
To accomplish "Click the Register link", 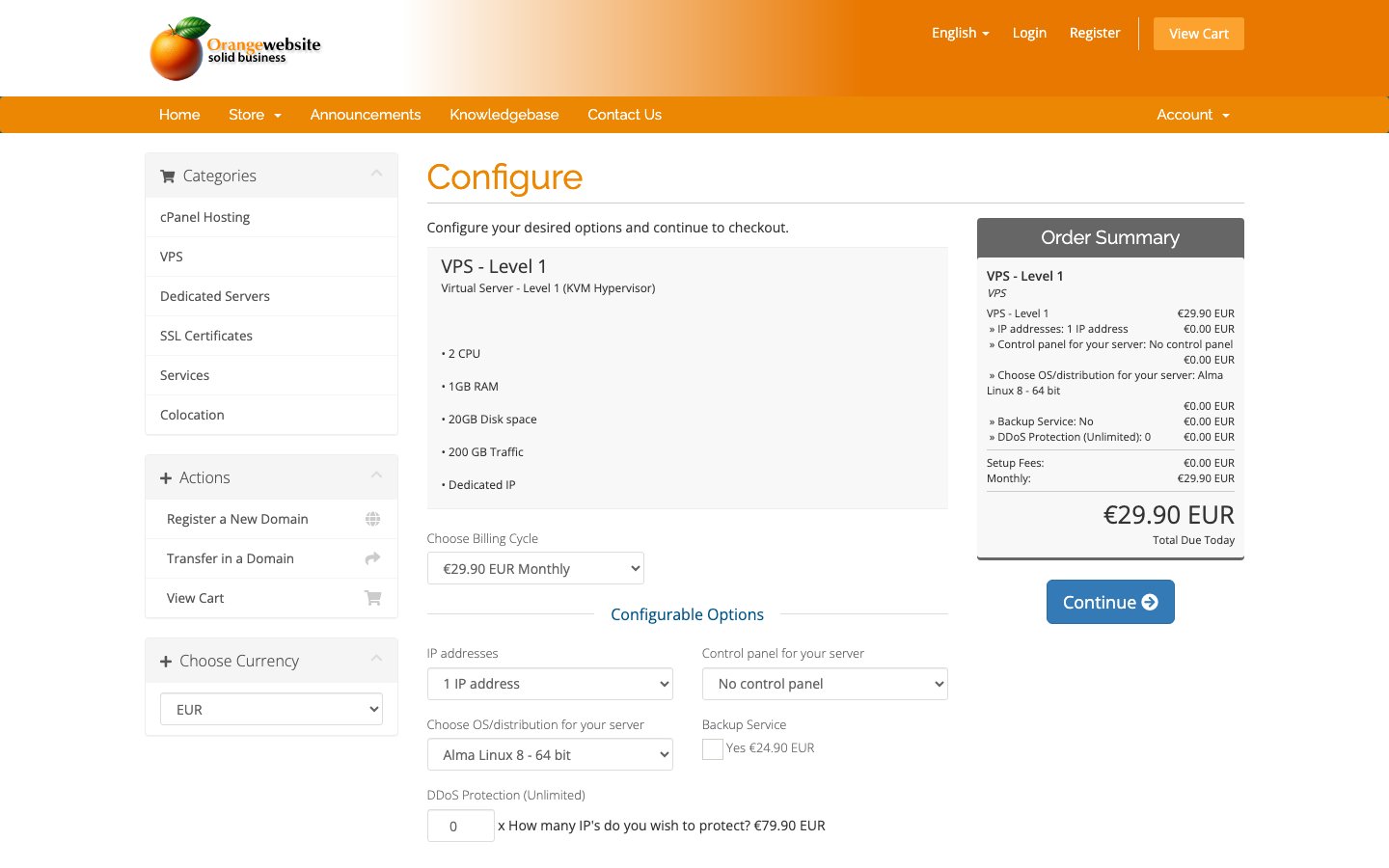I will click(1095, 33).
